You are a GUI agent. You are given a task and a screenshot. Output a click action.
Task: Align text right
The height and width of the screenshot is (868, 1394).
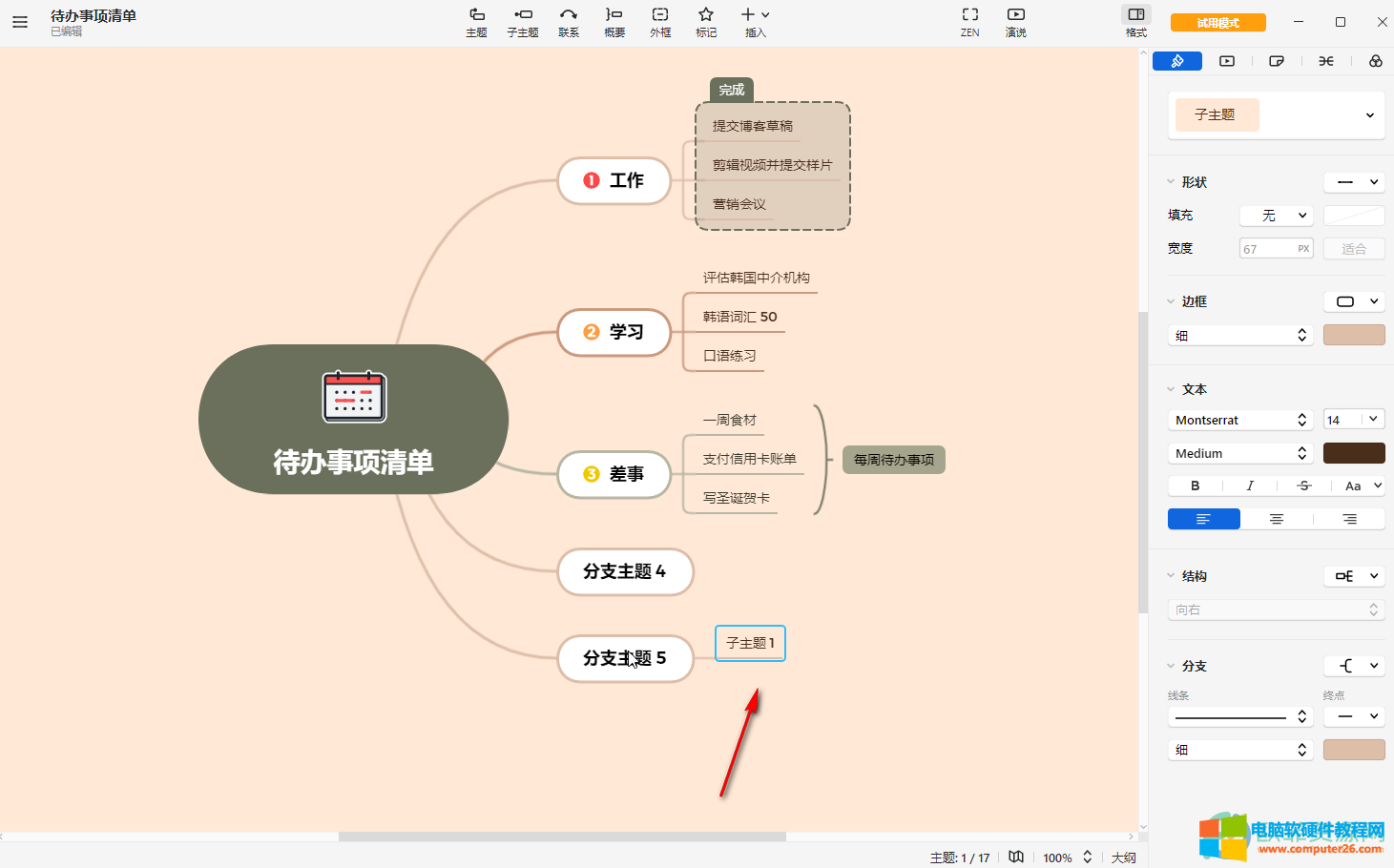point(1349,519)
